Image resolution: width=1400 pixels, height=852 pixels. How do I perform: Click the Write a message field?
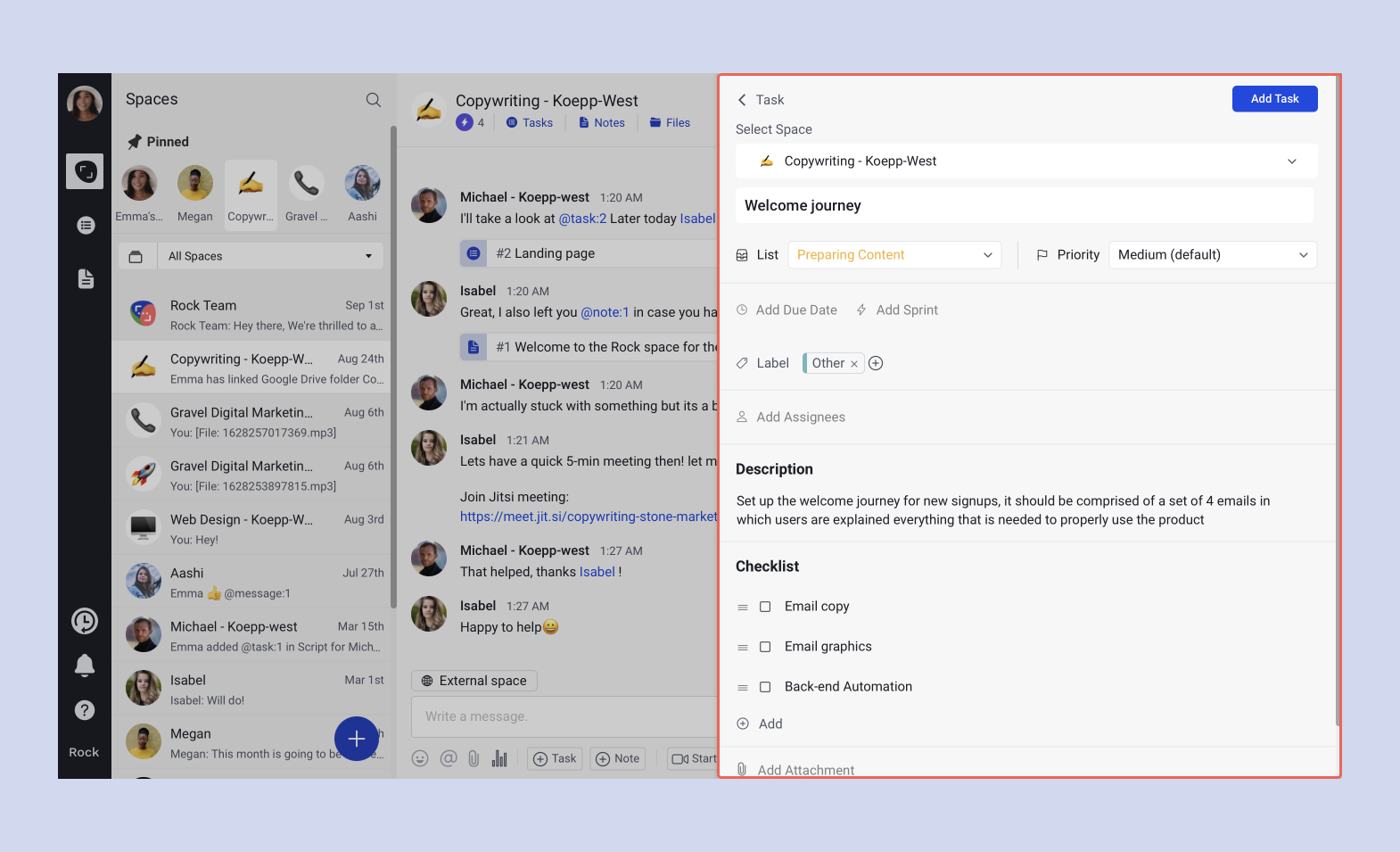click(x=564, y=716)
